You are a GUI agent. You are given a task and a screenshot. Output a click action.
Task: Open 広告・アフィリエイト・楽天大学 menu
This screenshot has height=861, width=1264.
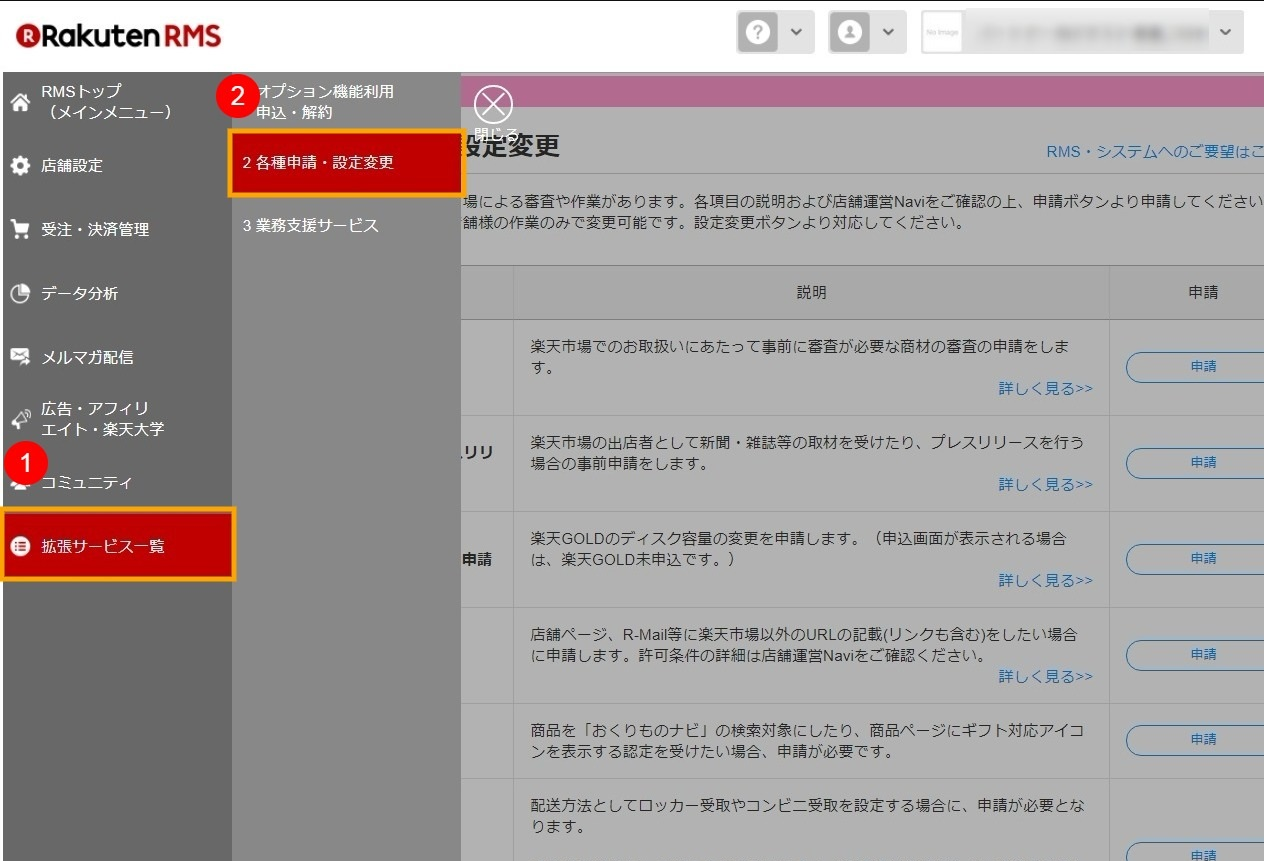[x=102, y=419]
